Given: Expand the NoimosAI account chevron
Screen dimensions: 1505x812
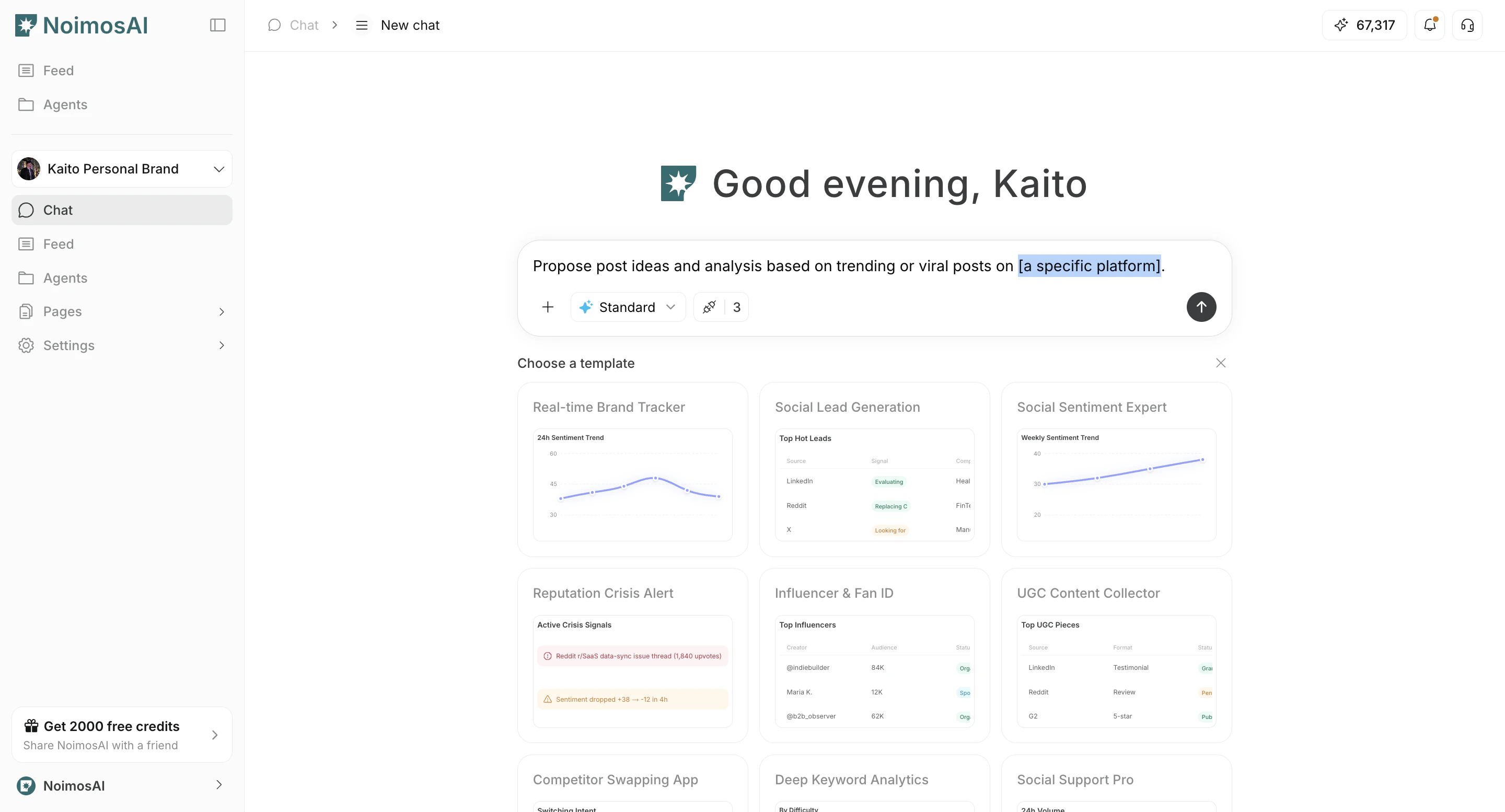Looking at the screenshot, I should [219, 785].
